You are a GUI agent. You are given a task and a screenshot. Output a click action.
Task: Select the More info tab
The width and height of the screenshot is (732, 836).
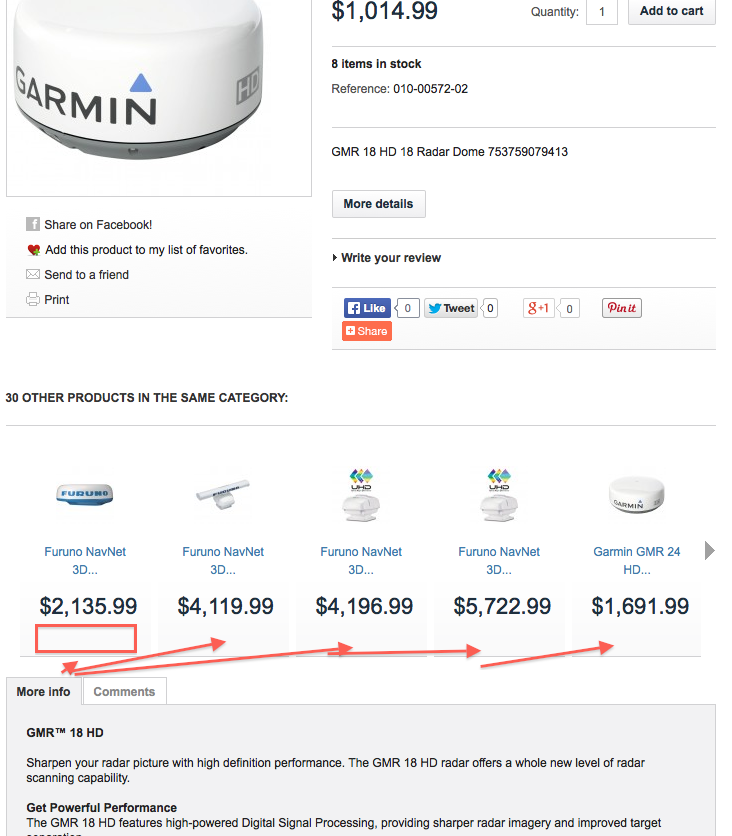point(44,692)
